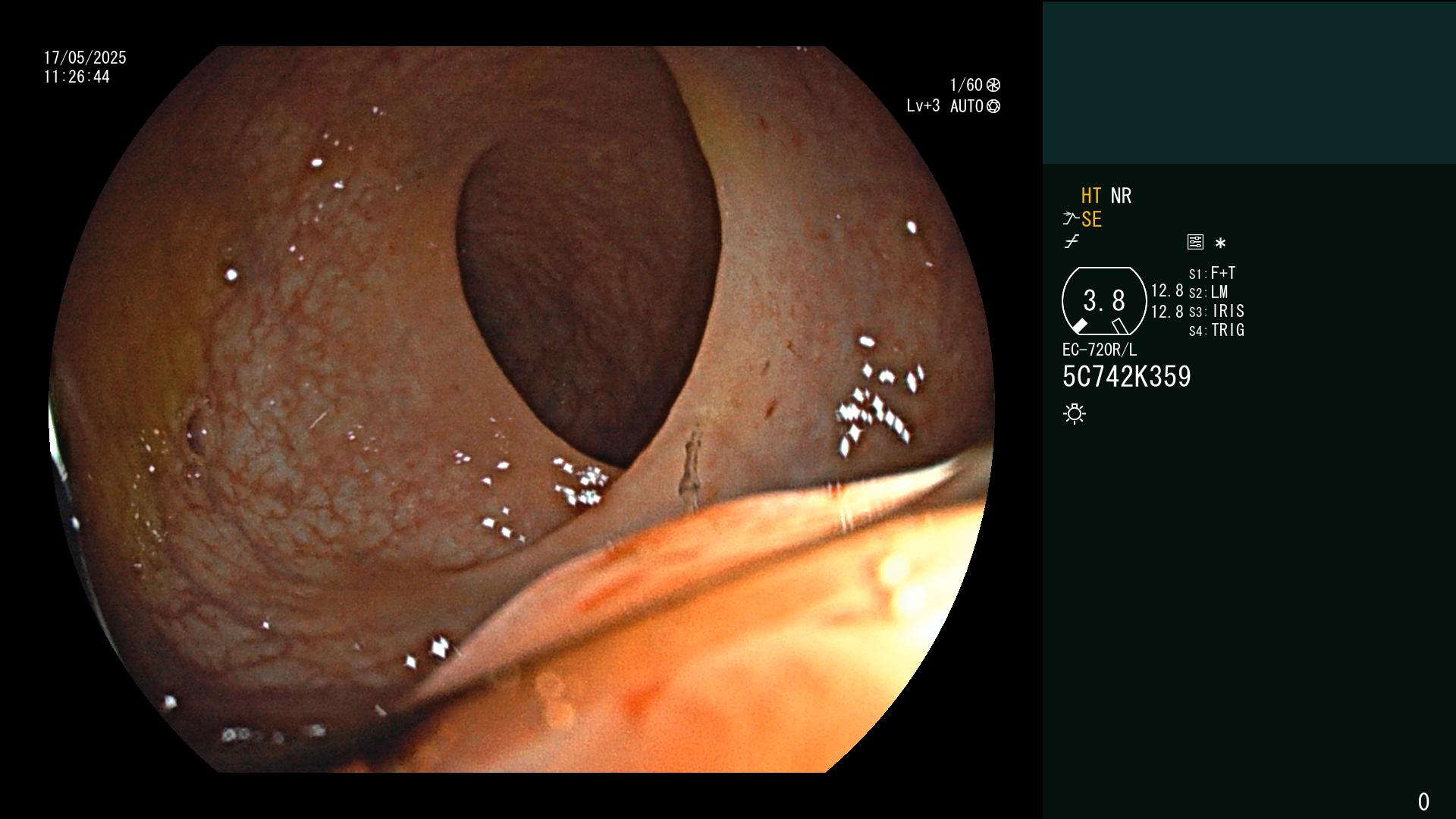Screen dimensions: 1456x819
Task: Click the AUTO iris mode label
Action: coord(967,106)
